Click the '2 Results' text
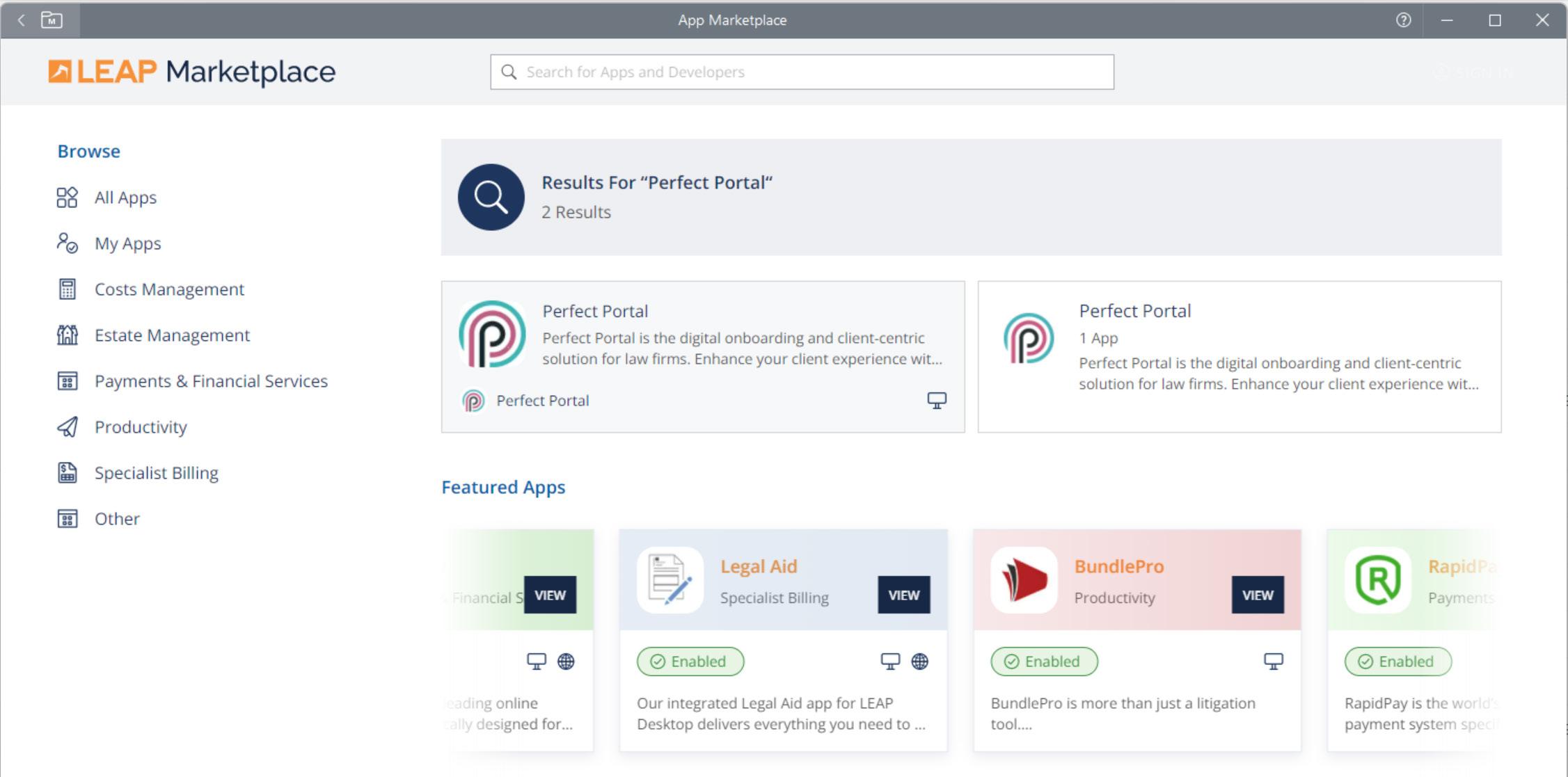This screenshot has width=1568, height=777. pos(576,212)
